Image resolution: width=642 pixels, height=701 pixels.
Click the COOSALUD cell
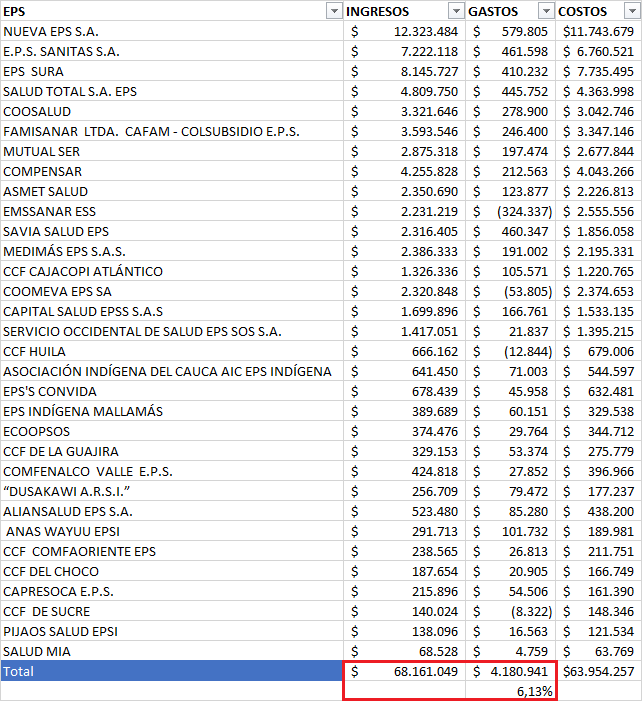pos(172,111)
